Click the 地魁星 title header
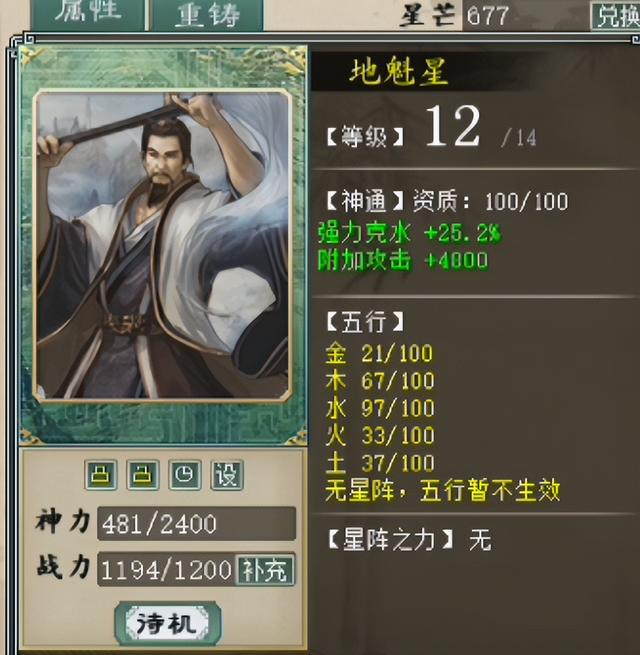The height and width of the screenshot is (655, 640). pos(399,72)
